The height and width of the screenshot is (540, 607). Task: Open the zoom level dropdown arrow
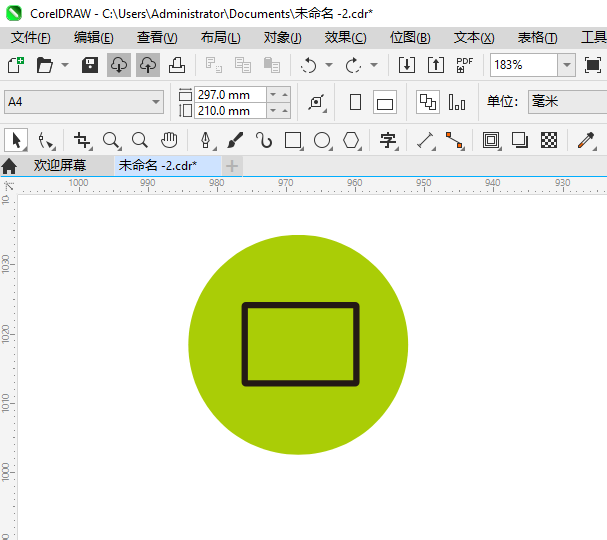(566, 65)
